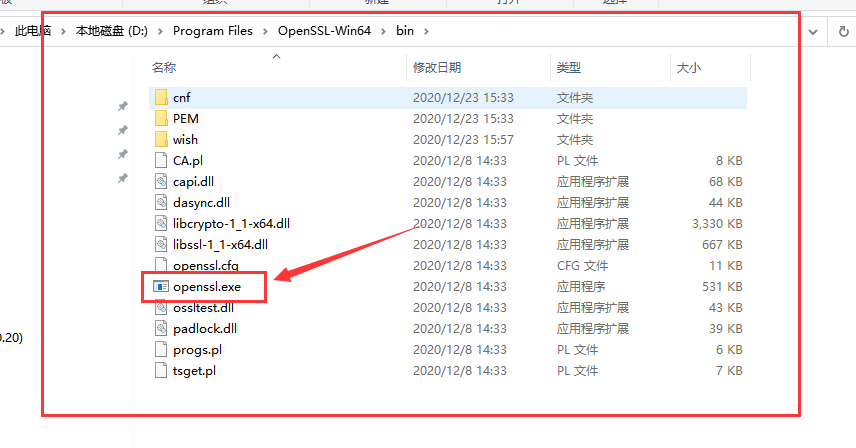Navigate to OpenSSL-Win64 breadcrumb
The image size is (856, 448).
tap(324, 31)
